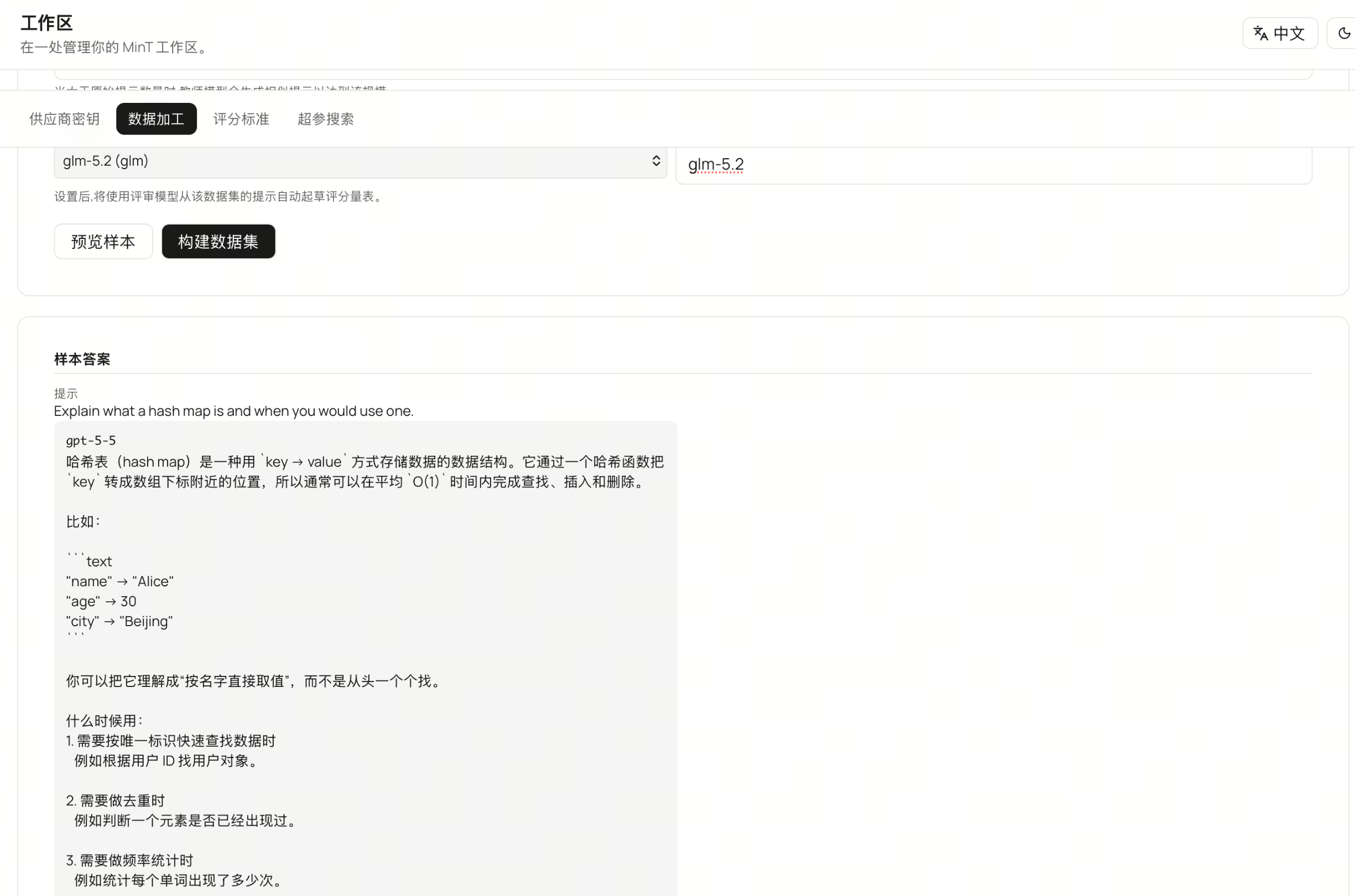Screen dimensions: 1355x896
Task: Click the gpt-5-5 model label
Action: tap(91, 440)
